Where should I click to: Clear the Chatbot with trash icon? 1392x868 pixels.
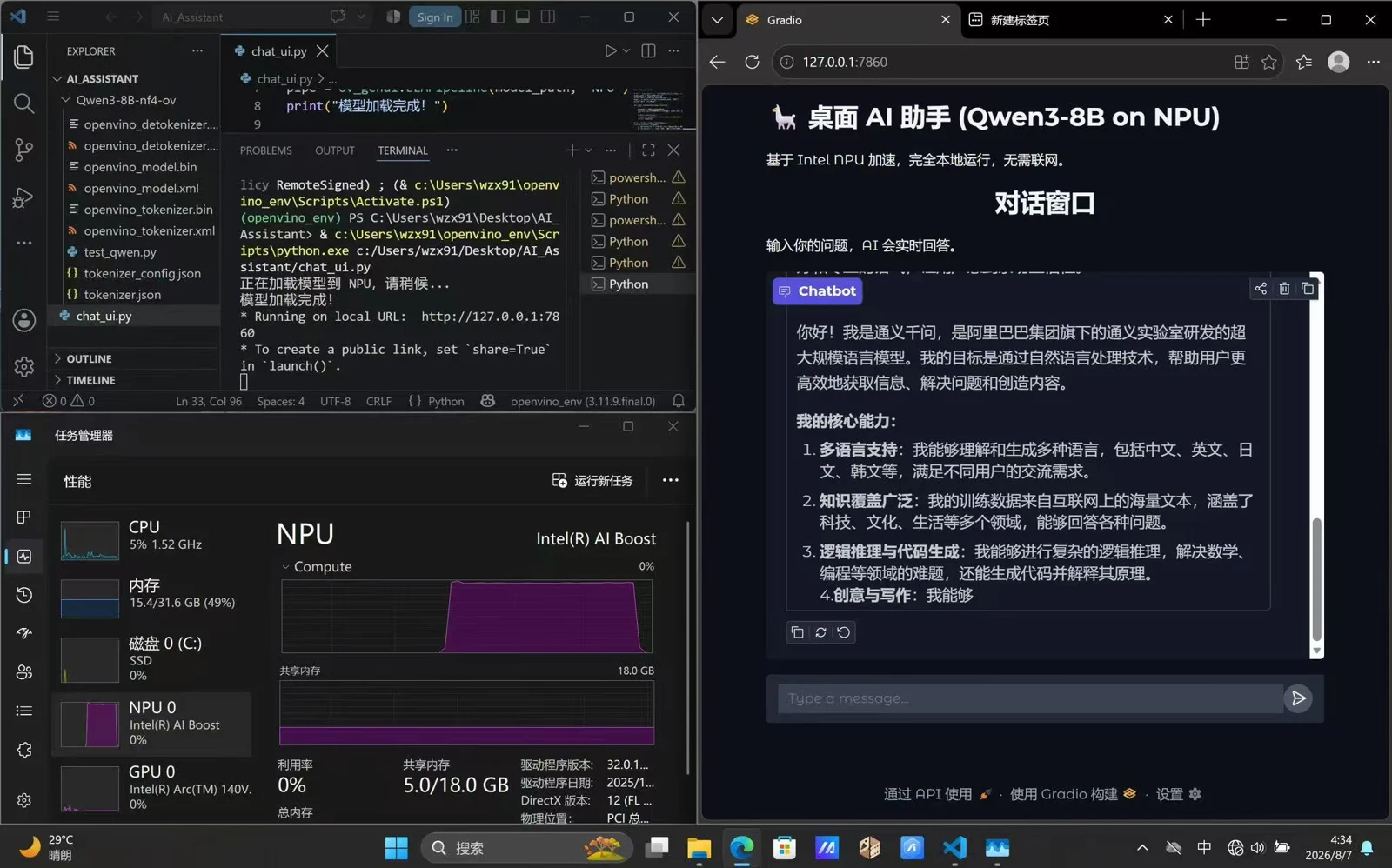(1284, 289)
